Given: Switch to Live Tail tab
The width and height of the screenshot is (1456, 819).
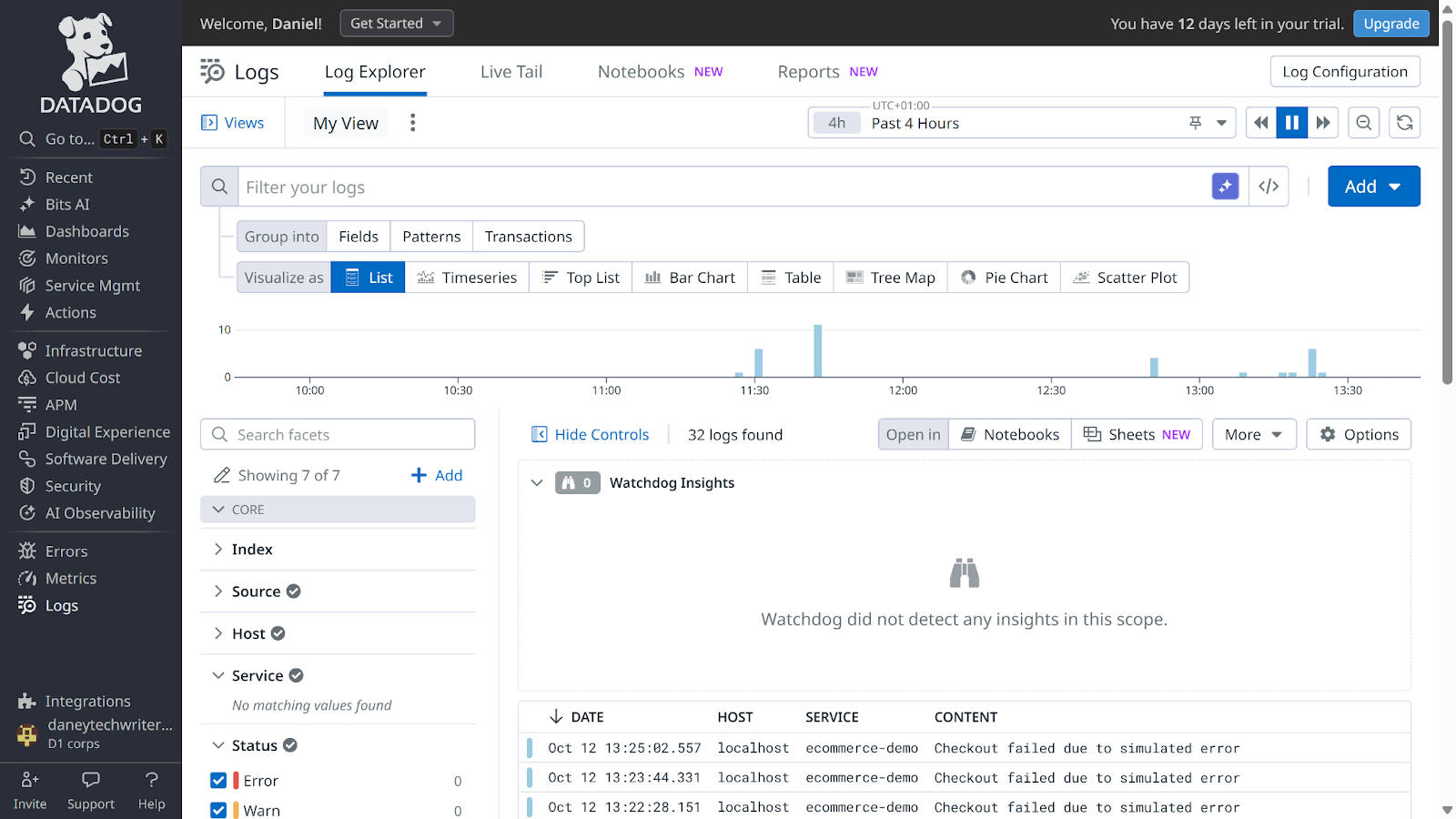Looking at the screenshot, I should (511, 72).
